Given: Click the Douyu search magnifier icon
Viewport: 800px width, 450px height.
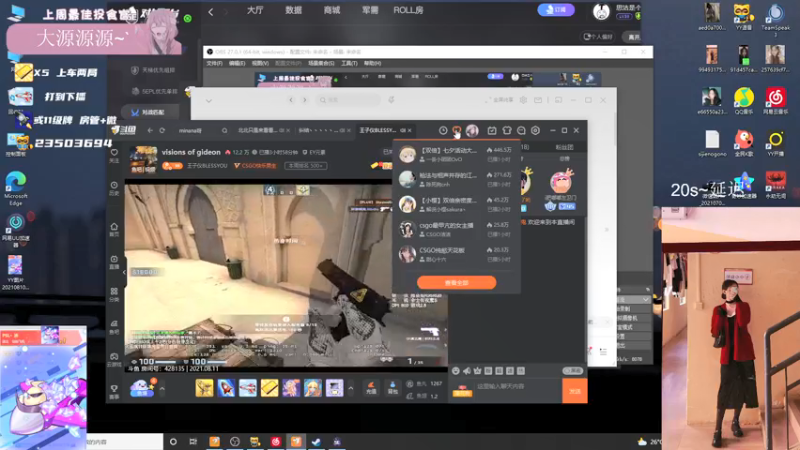Looking at the screenshot, I should [x=224, y=131].
